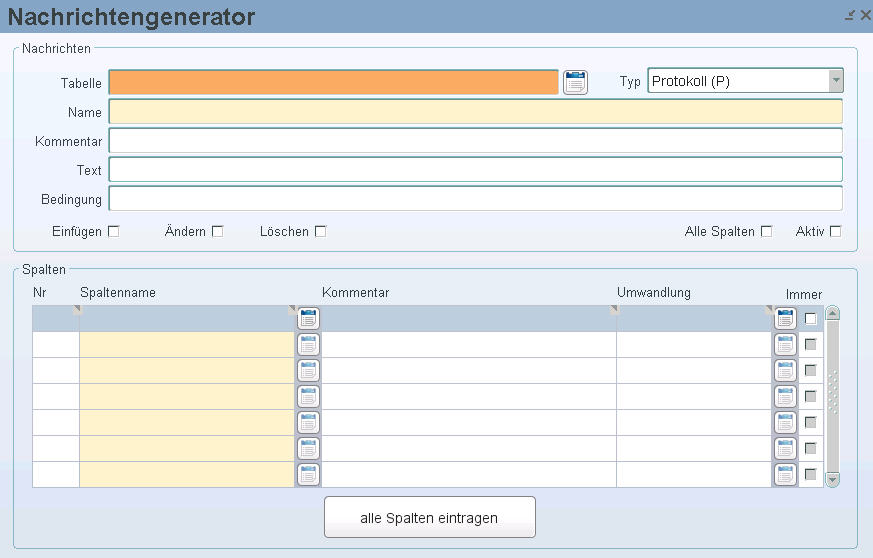This screenshot has height=558, width=873.
Task: Click Umwandlung column header sort corner
Action: click(x=769, y=310)
